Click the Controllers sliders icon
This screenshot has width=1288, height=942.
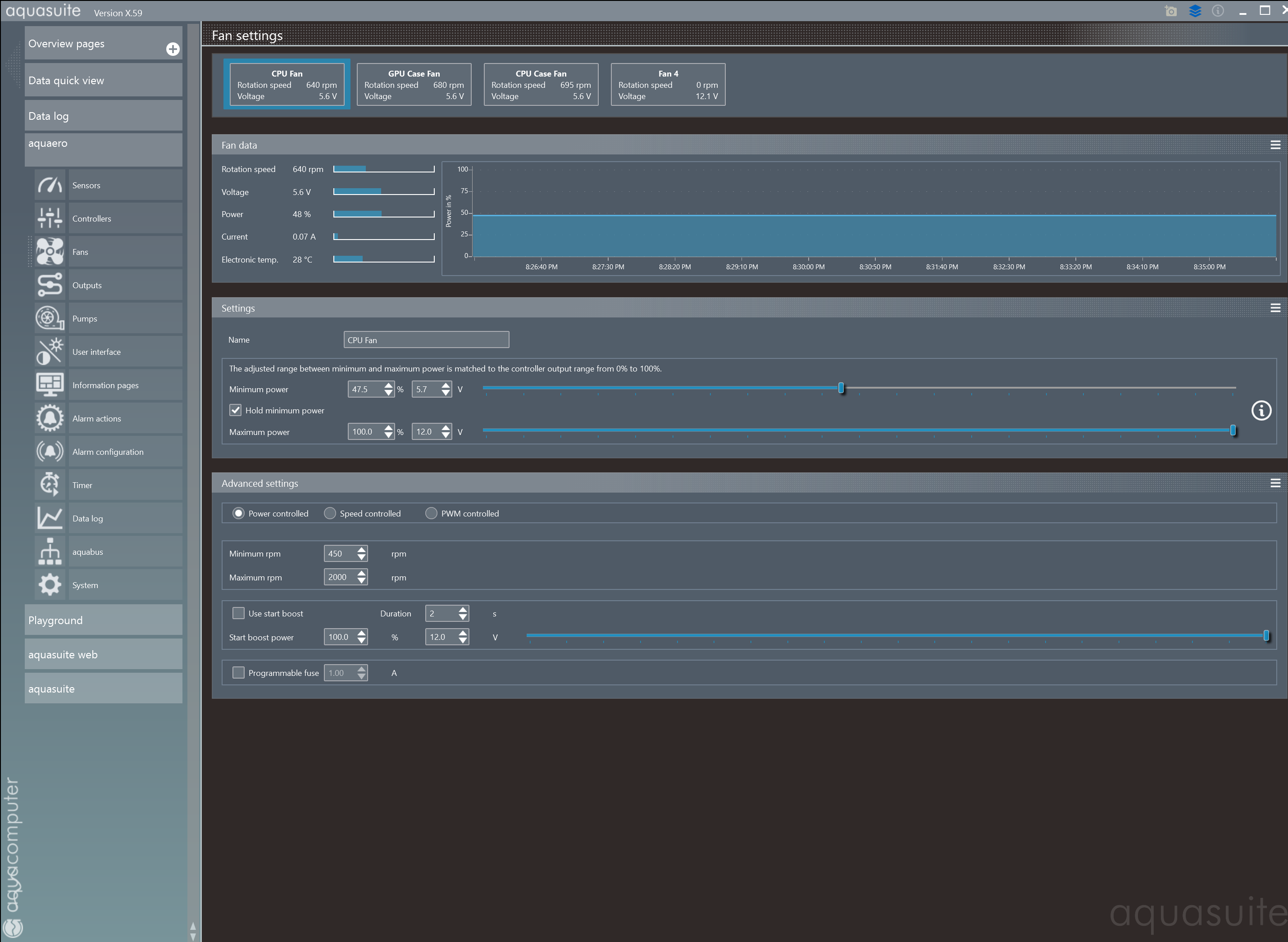[x=50, y=218]
